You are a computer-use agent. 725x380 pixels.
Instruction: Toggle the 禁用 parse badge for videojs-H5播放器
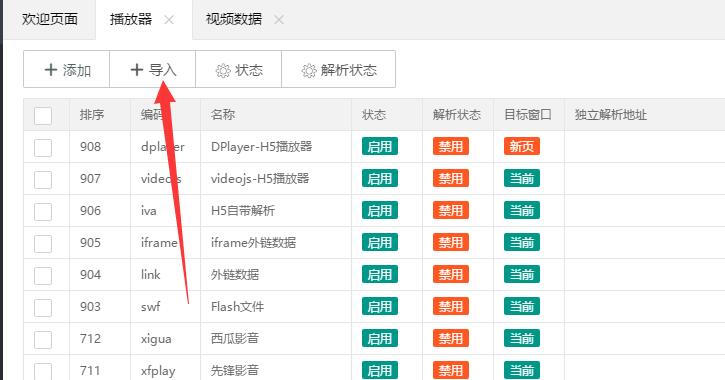point(451,178)
